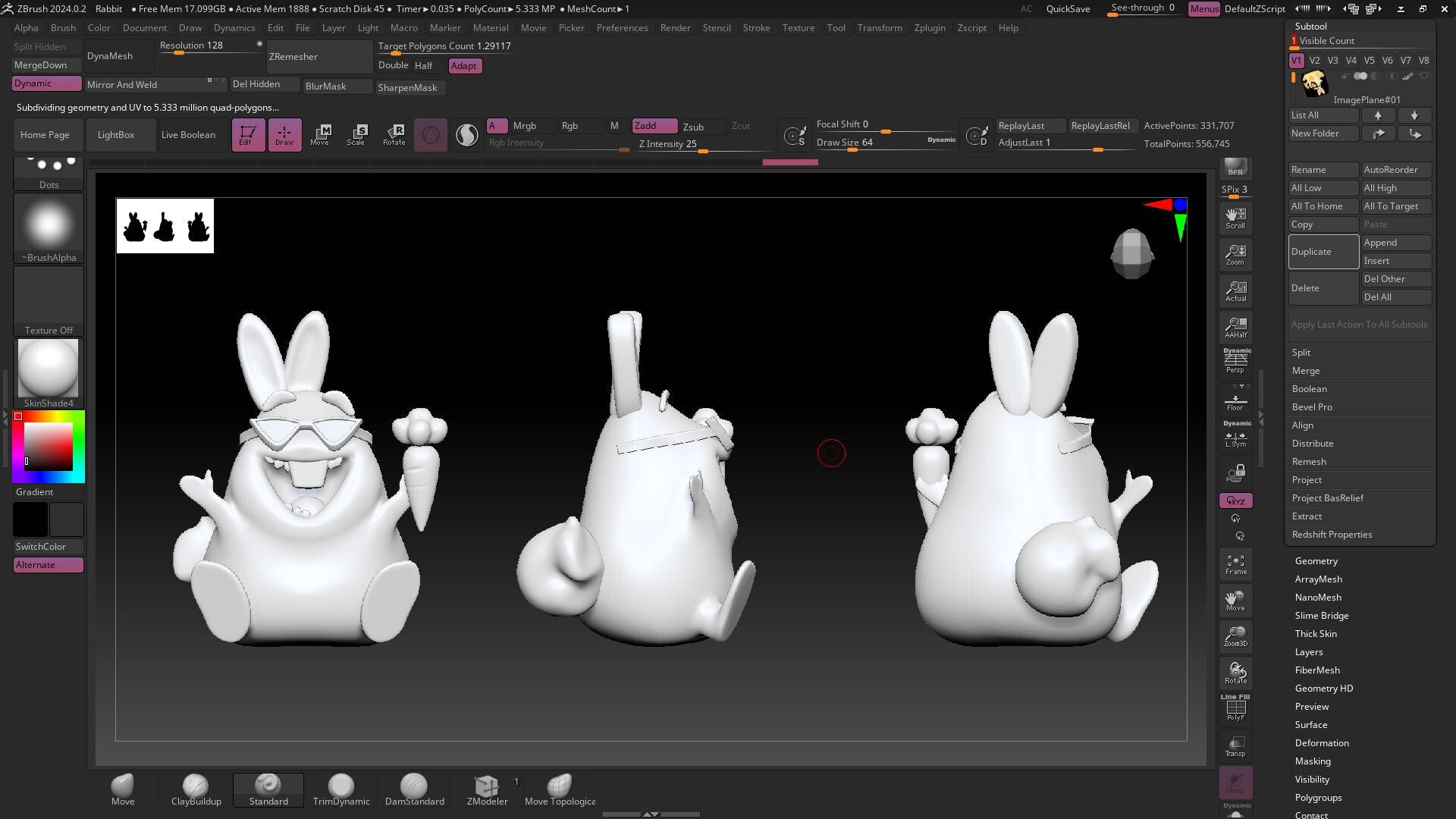Expand the Deformation subpalette

tap(1321, 743)
